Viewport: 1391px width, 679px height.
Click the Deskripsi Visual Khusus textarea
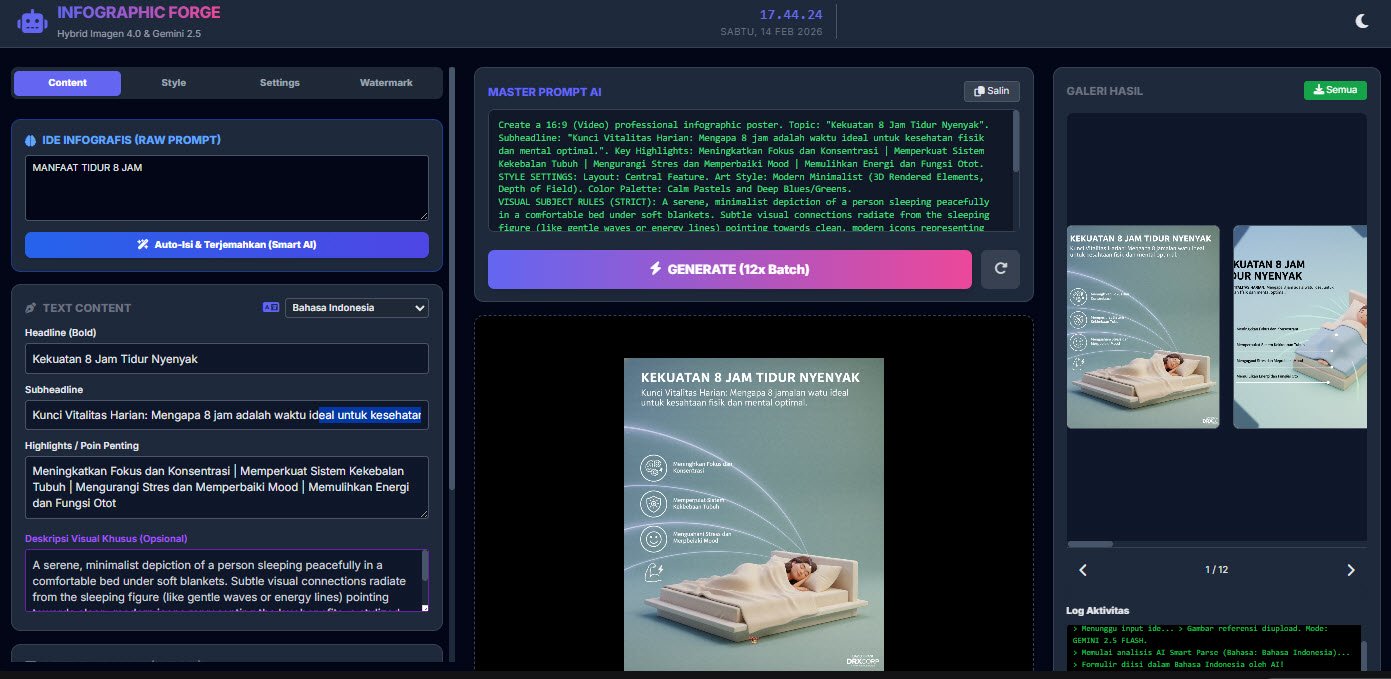pos(221,580)
